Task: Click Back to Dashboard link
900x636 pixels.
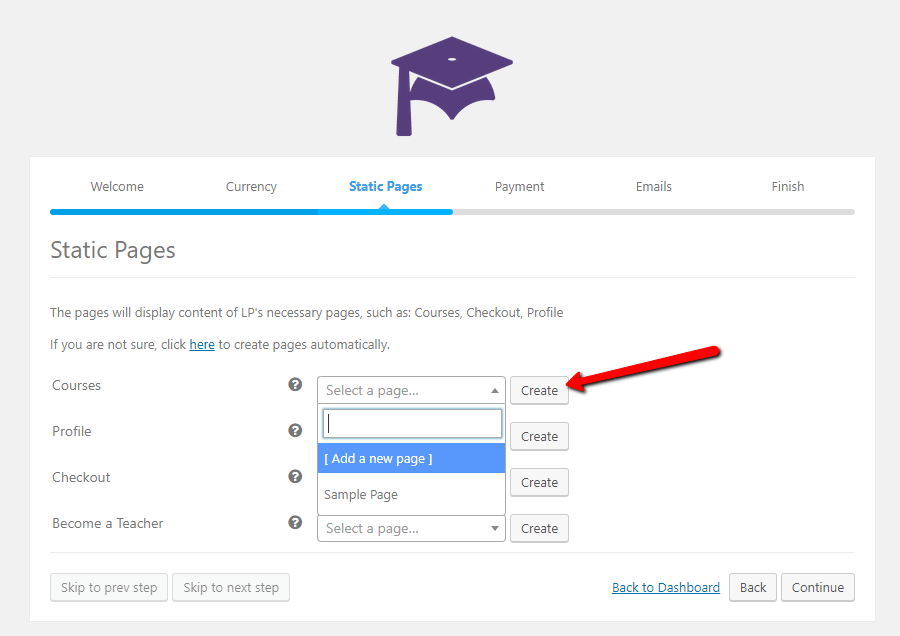Action: pyautogui.click(x=665, y=587)
